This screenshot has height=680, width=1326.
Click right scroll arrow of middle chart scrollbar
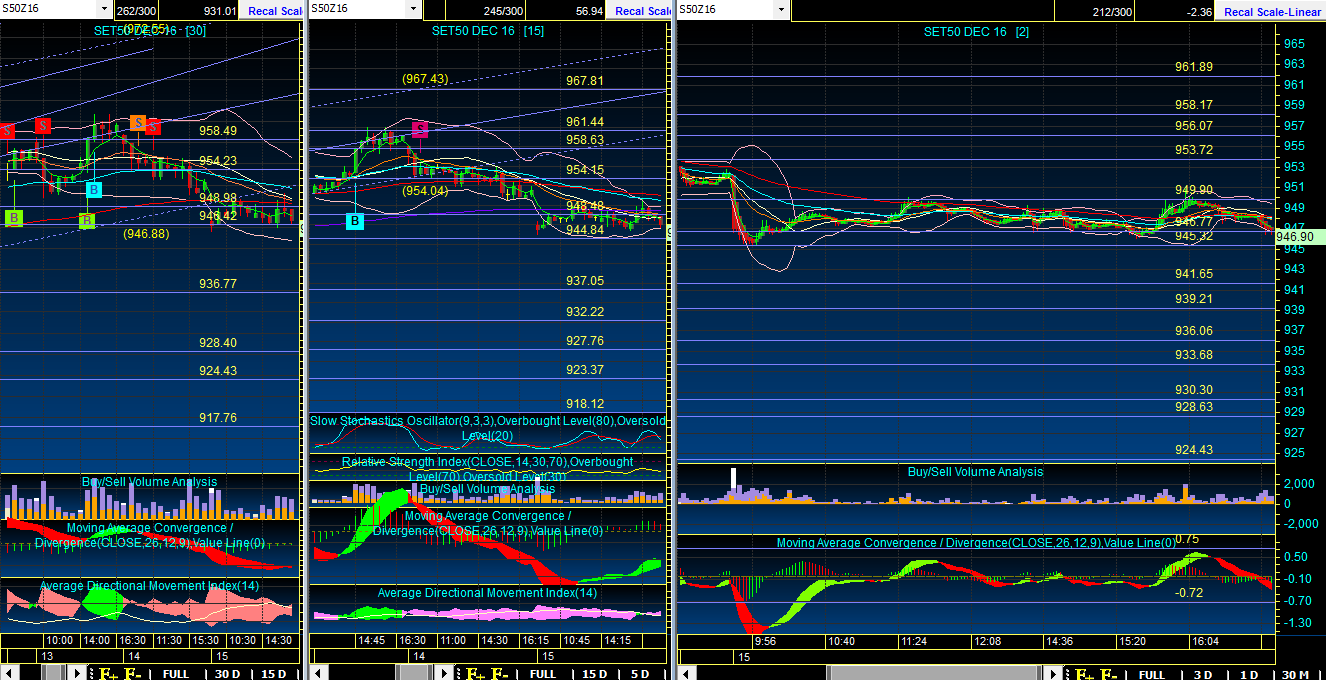[x=445, y=673]
